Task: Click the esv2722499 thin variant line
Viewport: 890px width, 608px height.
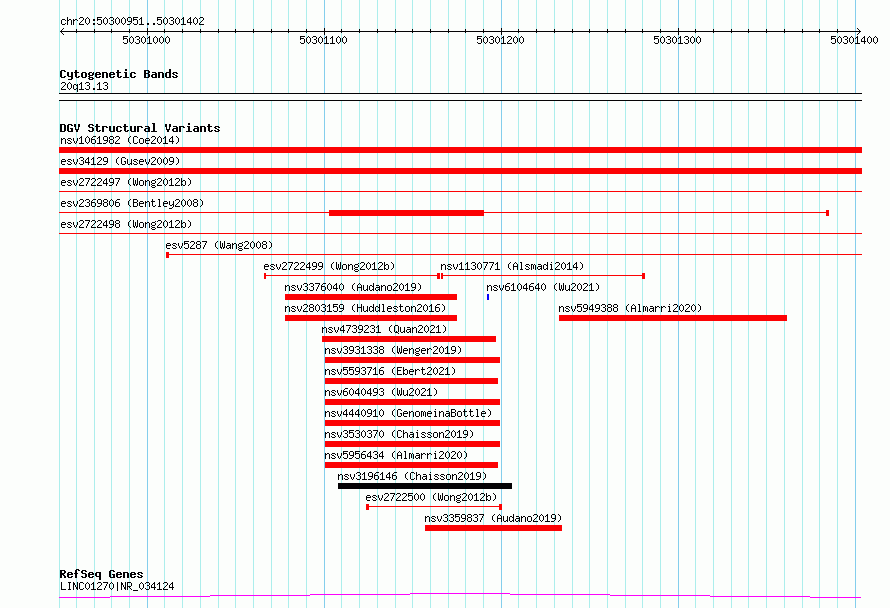Action: pyautogui.click(x=352, y=276)
